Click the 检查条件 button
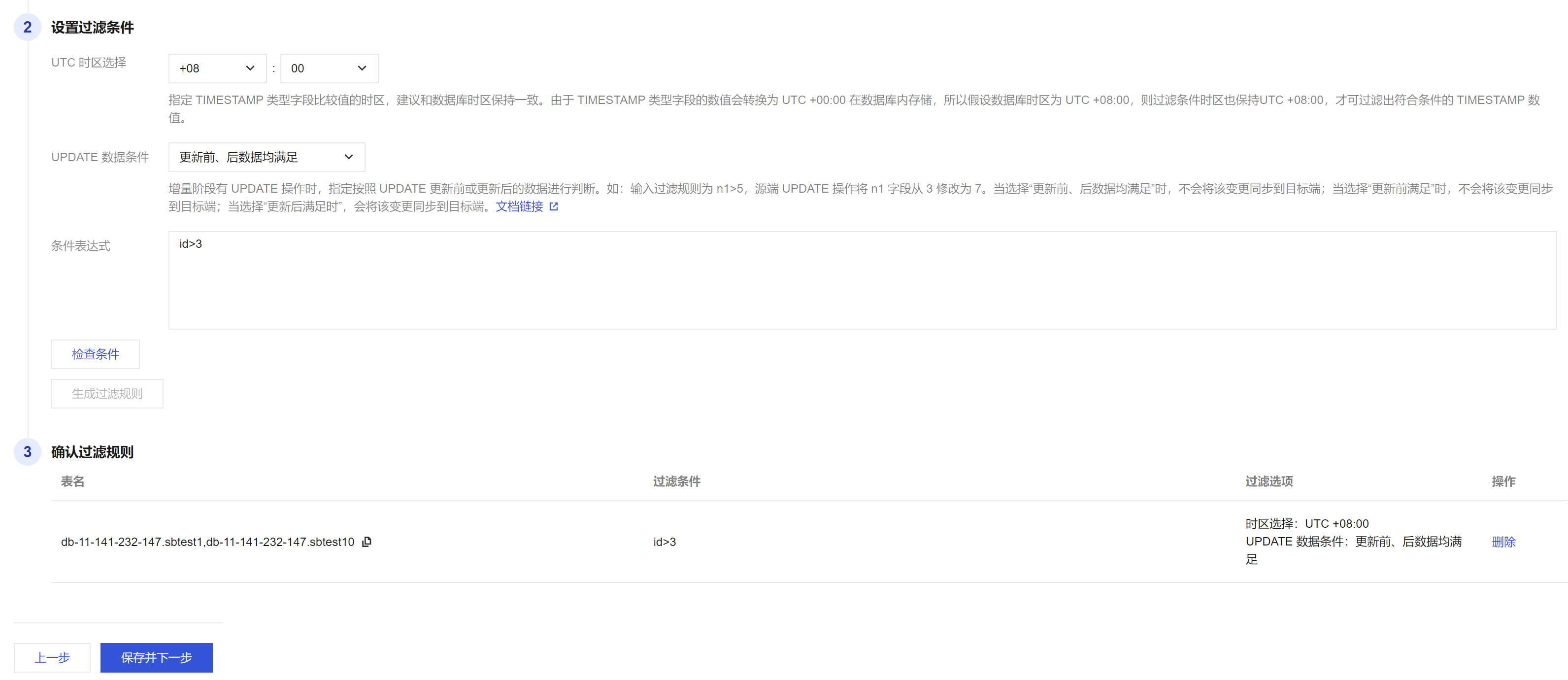This screenshot has height=680, width=1568. (95, 354)
